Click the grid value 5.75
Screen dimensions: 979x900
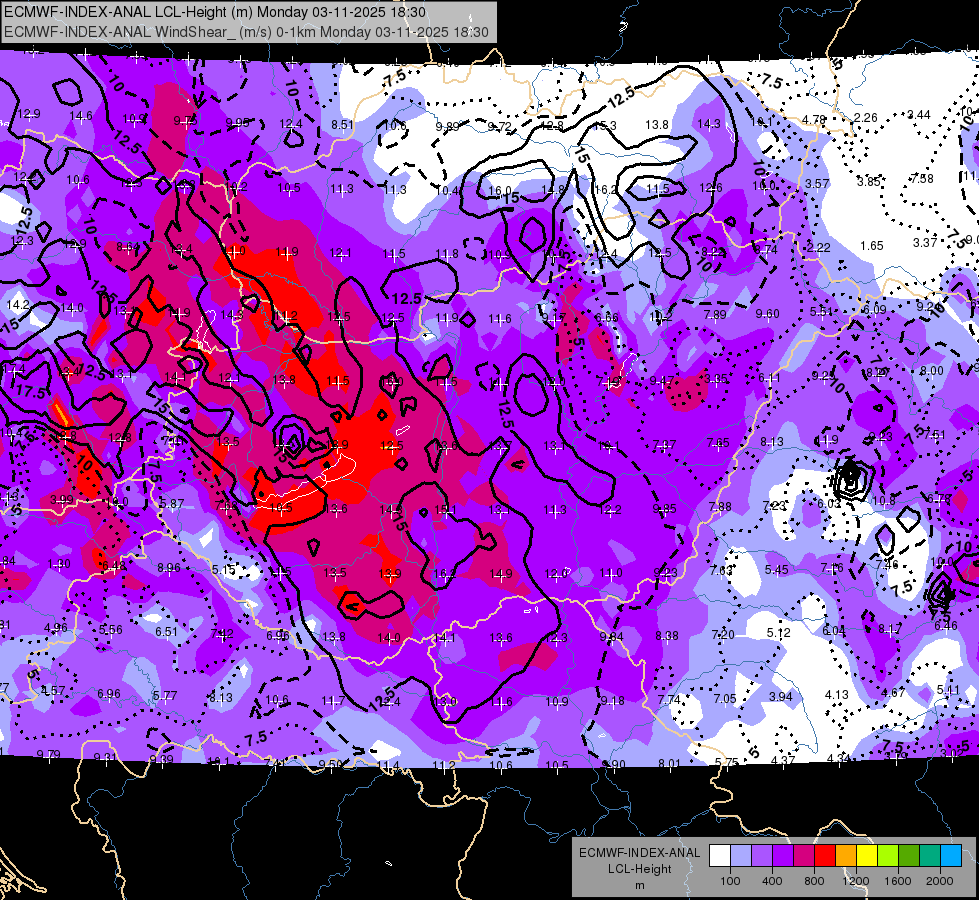pos(727,762)
